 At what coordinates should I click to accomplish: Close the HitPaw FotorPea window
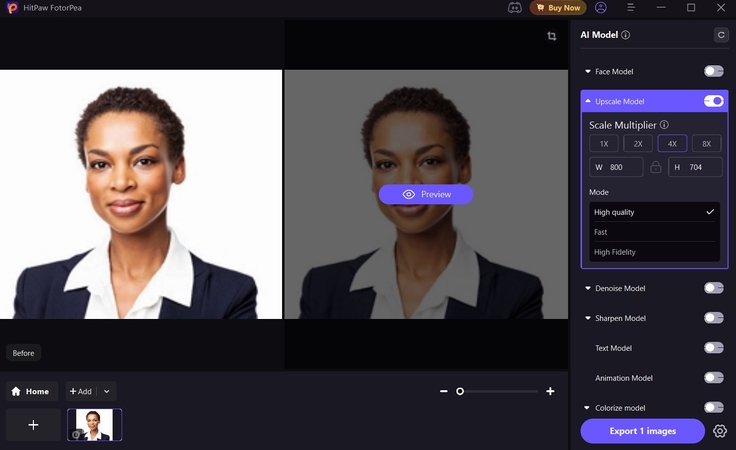721,8
